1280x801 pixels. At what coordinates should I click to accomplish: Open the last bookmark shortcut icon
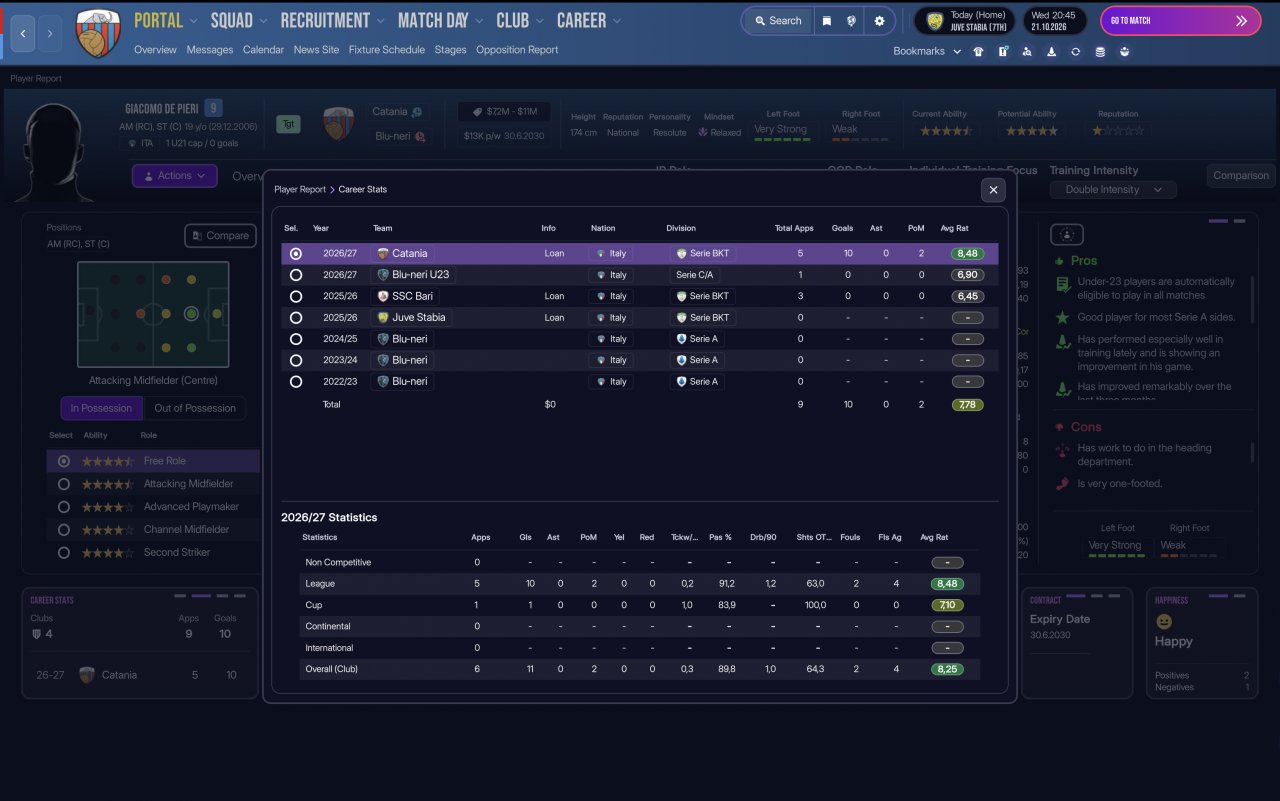point(1125,51)
